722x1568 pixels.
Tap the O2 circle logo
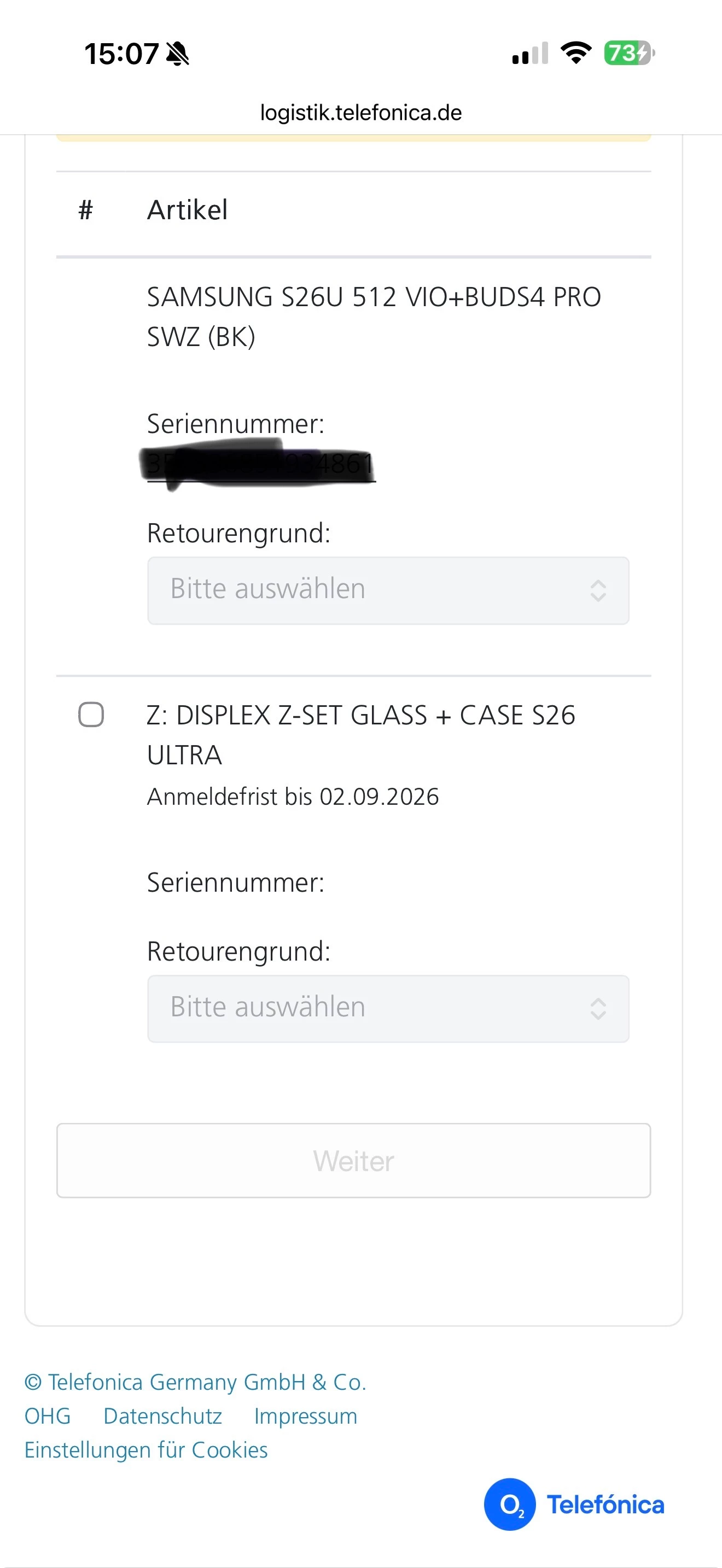(510, 1504)
